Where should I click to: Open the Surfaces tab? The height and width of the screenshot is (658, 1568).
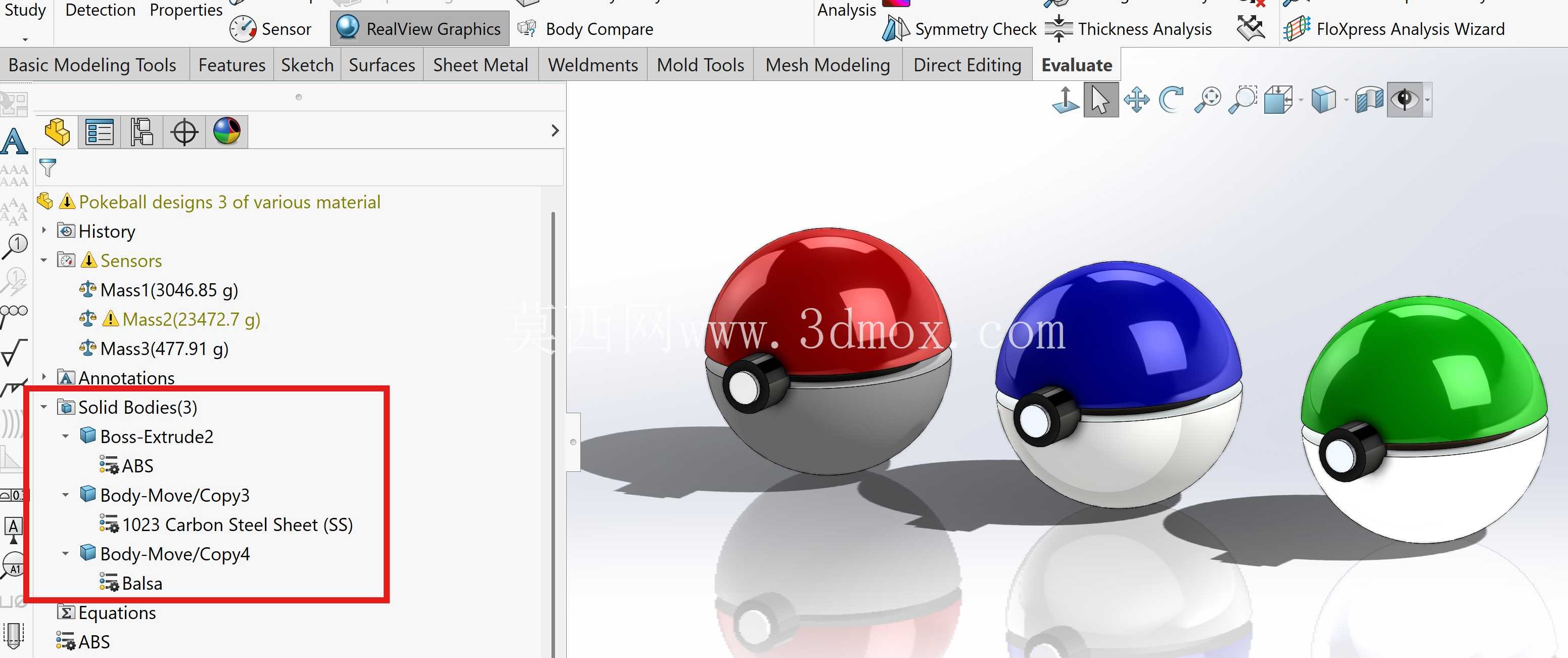382,65
